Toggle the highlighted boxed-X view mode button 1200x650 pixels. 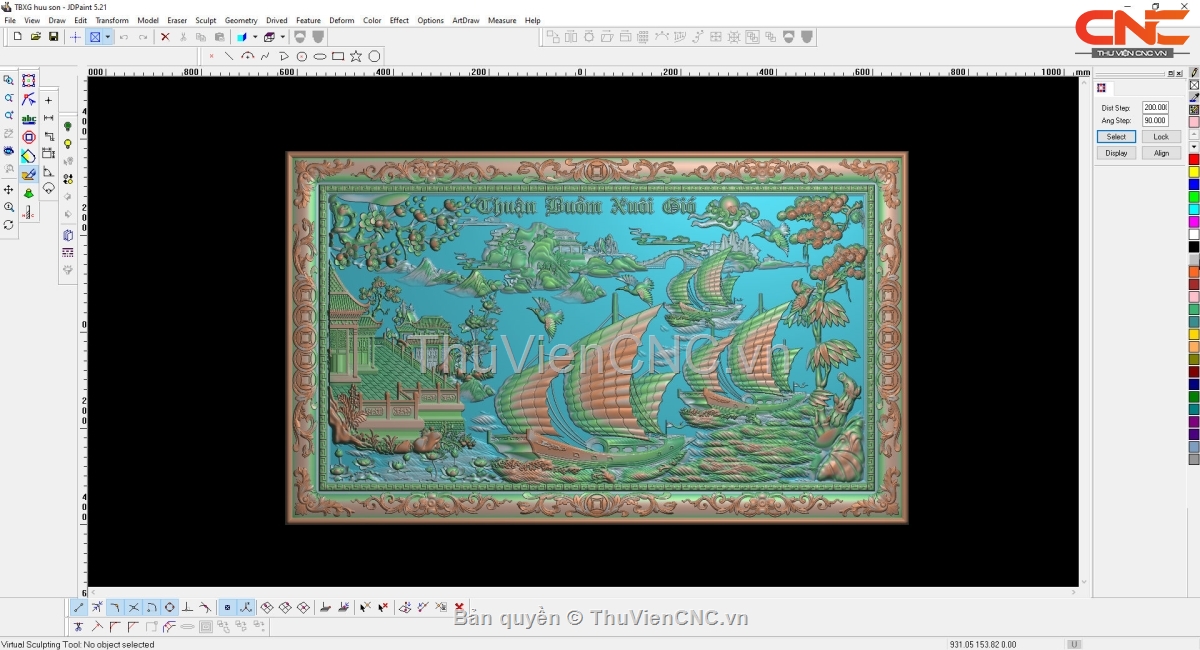coord(95,37)
